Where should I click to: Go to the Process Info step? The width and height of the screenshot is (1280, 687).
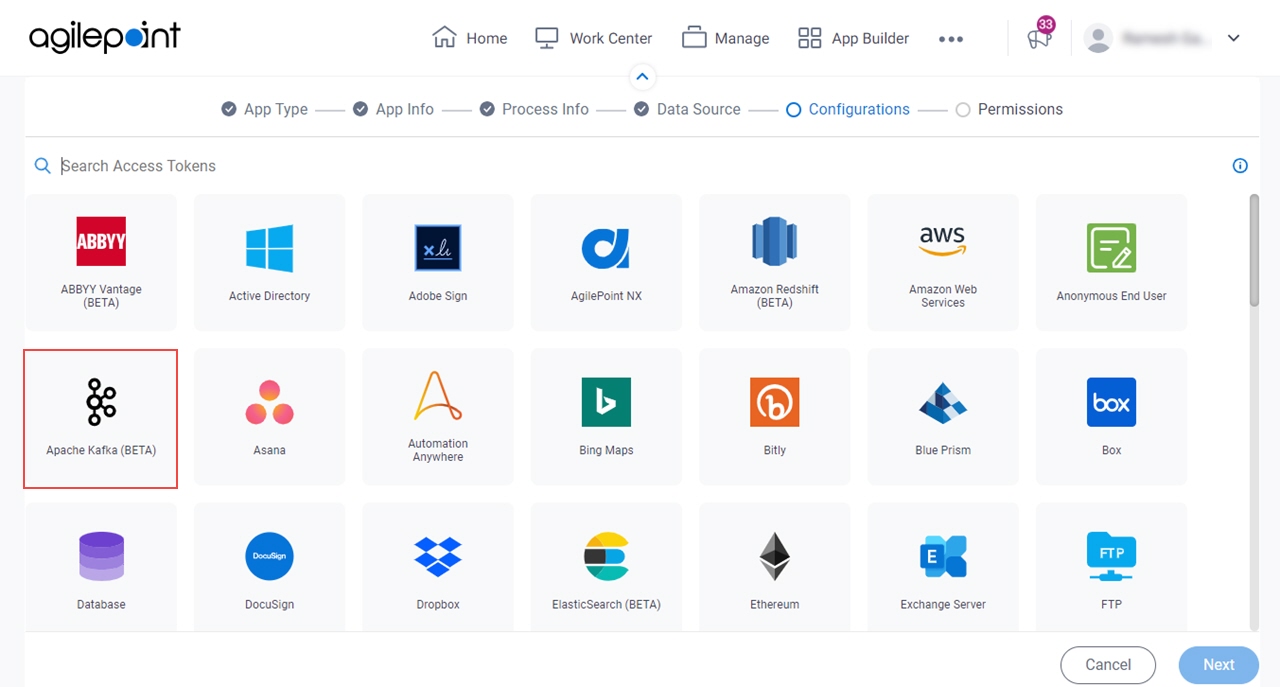534,109
